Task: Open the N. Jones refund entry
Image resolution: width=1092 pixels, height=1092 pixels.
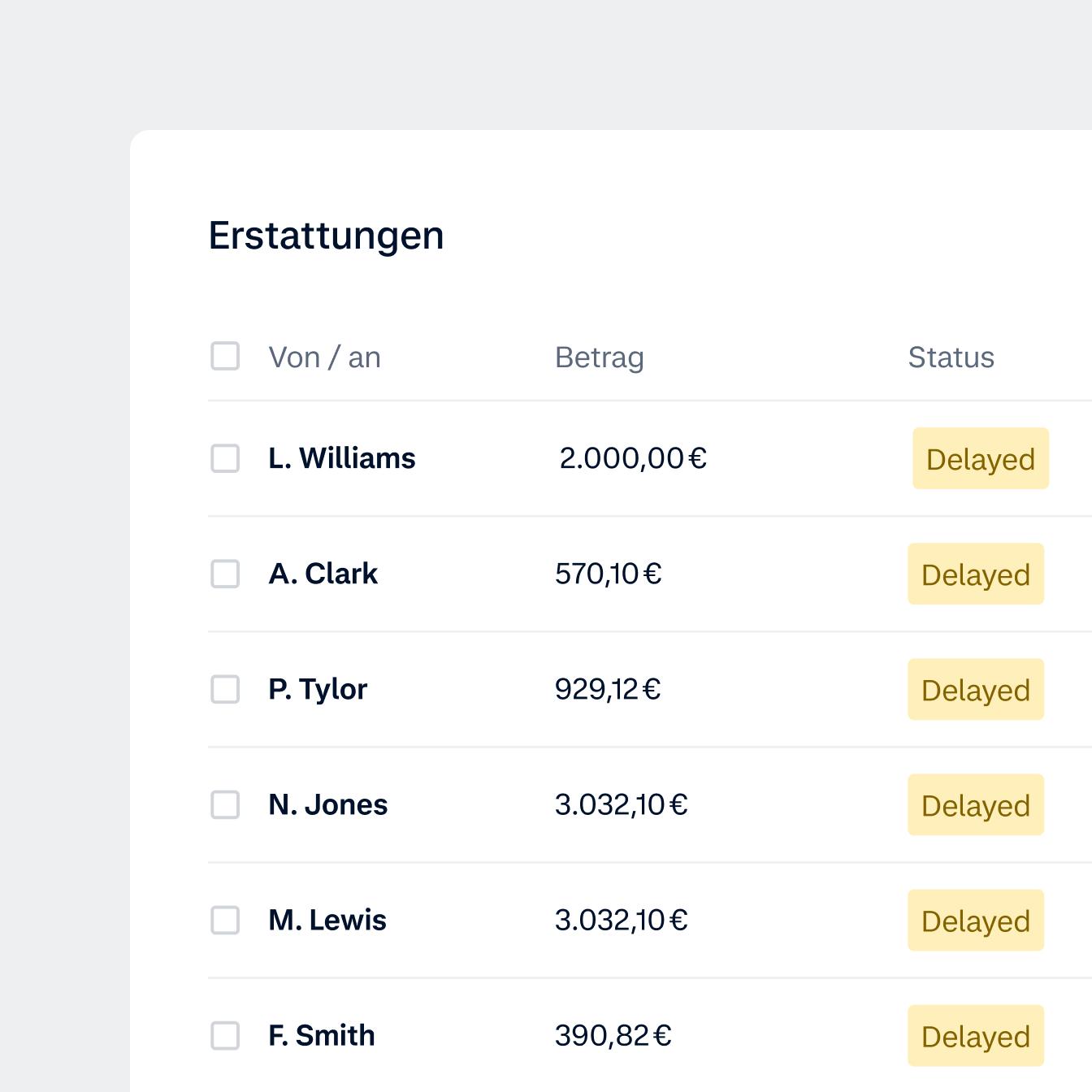Action: [327, 804]
